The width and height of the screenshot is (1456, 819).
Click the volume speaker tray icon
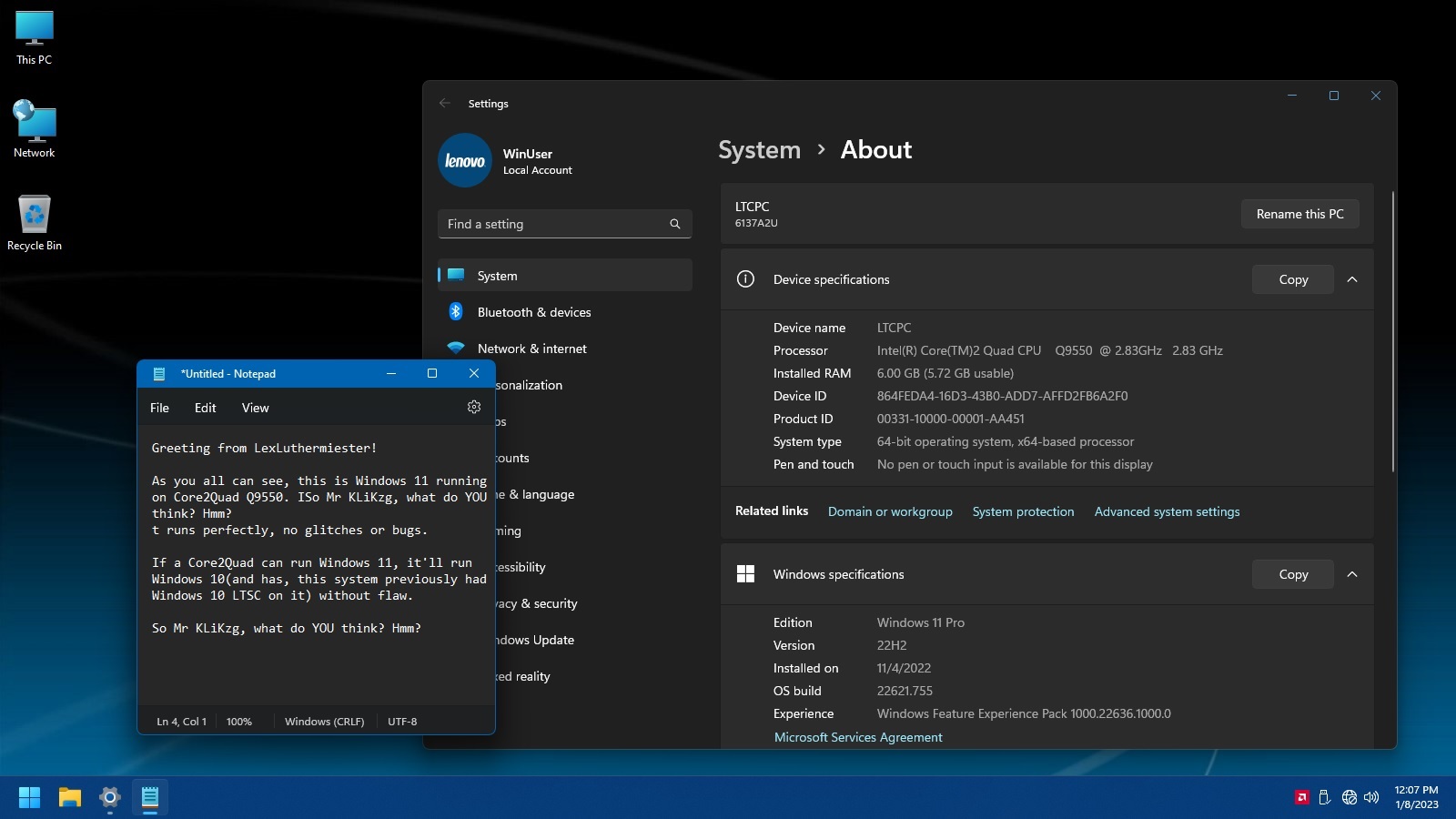[1371, 797]
